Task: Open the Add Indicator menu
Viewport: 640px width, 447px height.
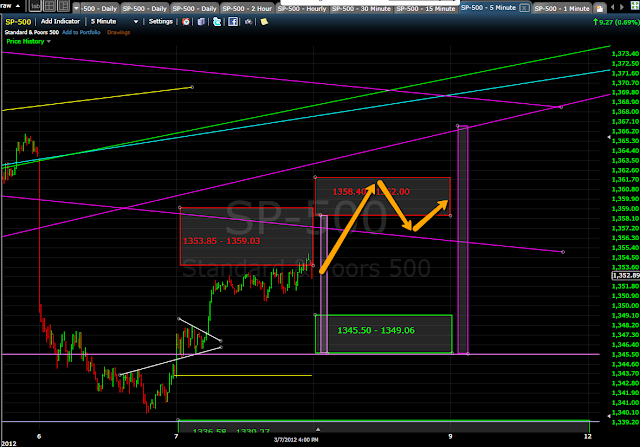Action: (x=60, y=21)
